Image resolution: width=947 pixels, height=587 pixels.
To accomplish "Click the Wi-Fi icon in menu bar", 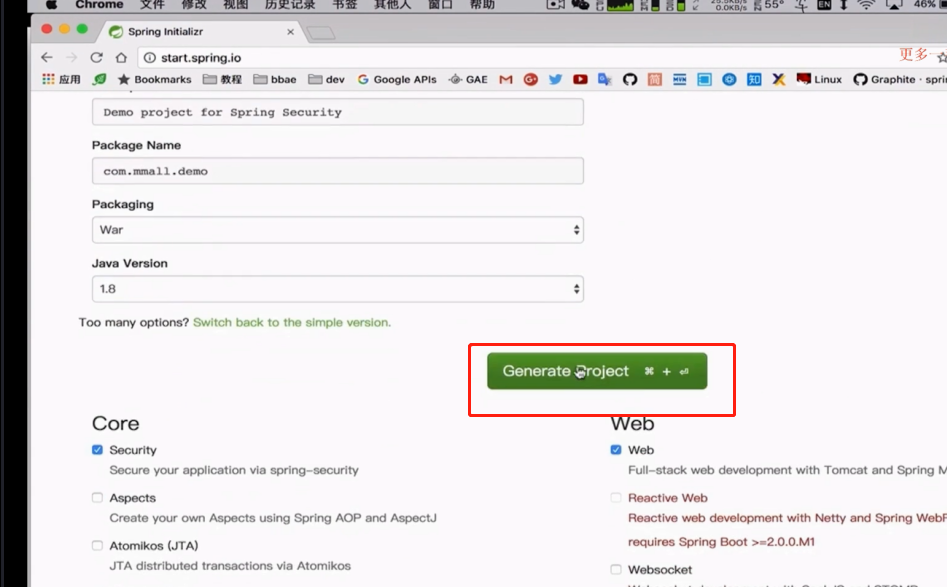I will (x=866, y=5).
